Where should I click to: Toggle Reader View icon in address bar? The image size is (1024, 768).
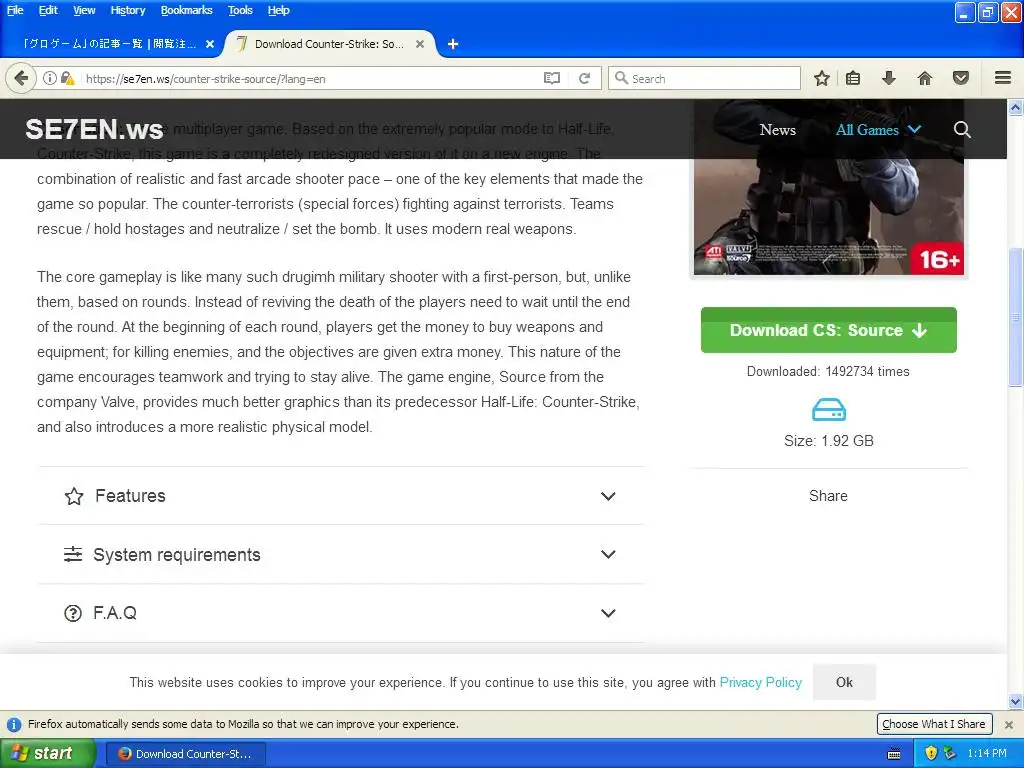coord(552,78)
